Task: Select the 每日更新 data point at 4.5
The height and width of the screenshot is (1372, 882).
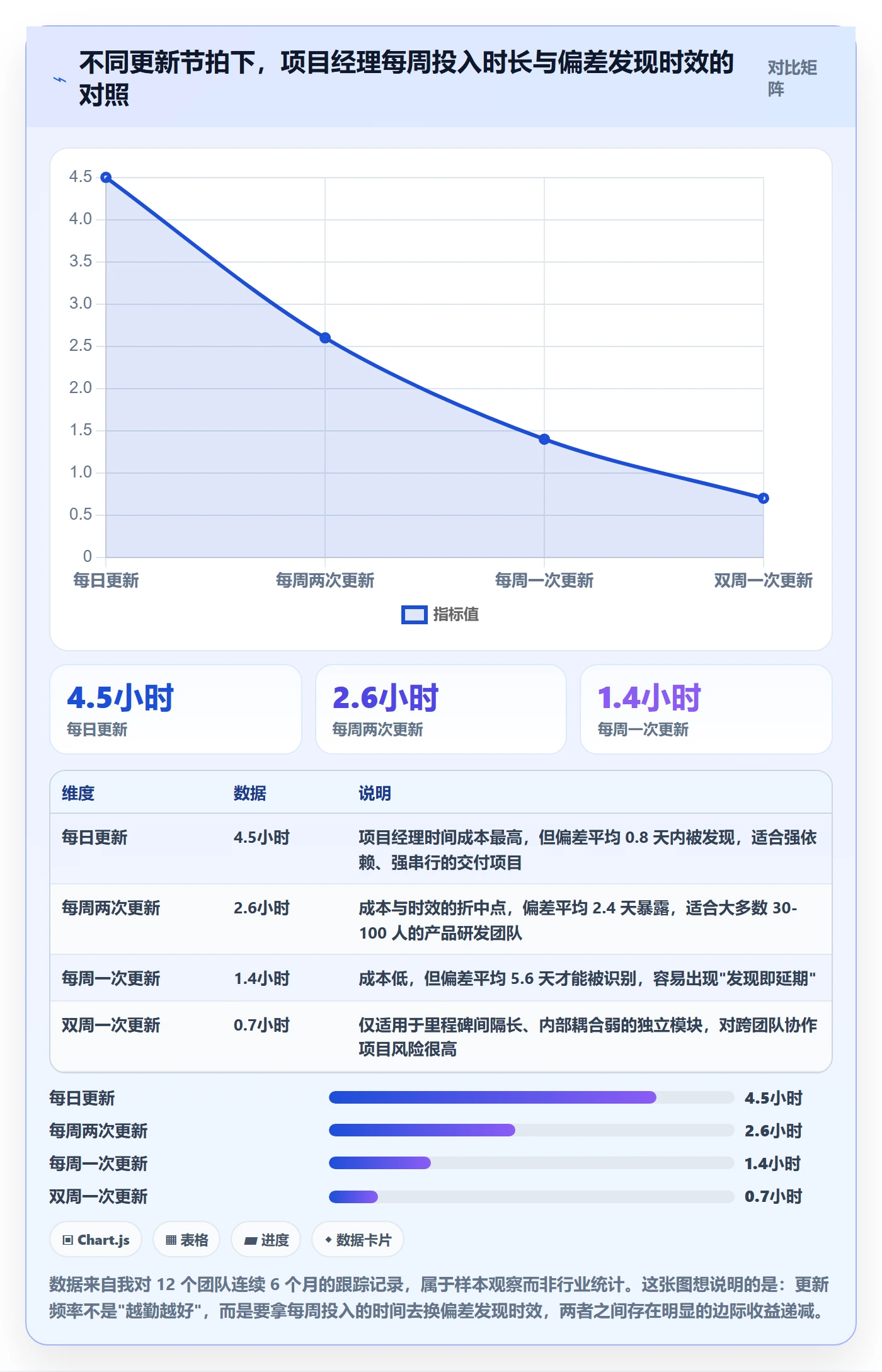Action: click(106, 178)
